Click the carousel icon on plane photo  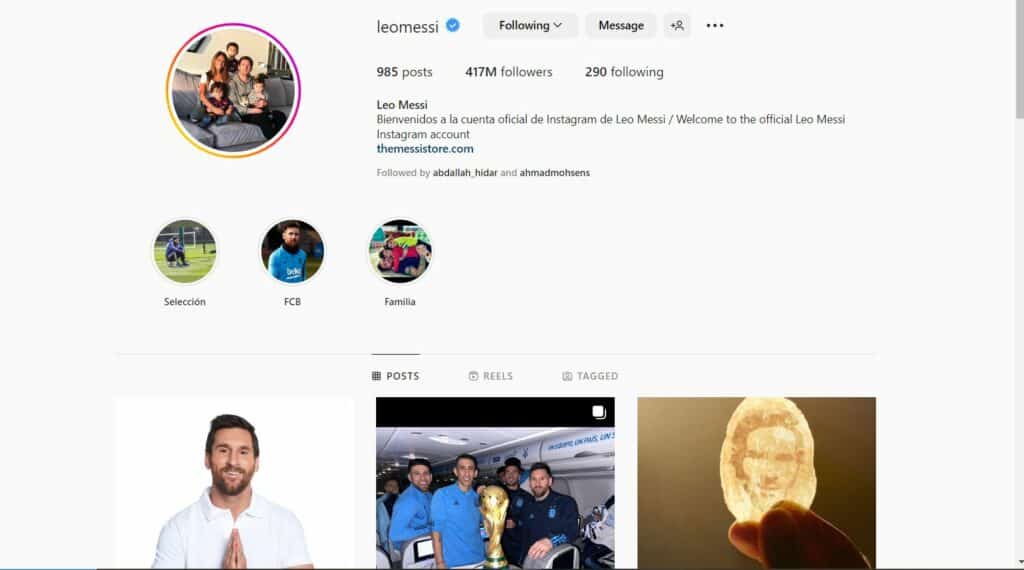click(x=599, y=412)
